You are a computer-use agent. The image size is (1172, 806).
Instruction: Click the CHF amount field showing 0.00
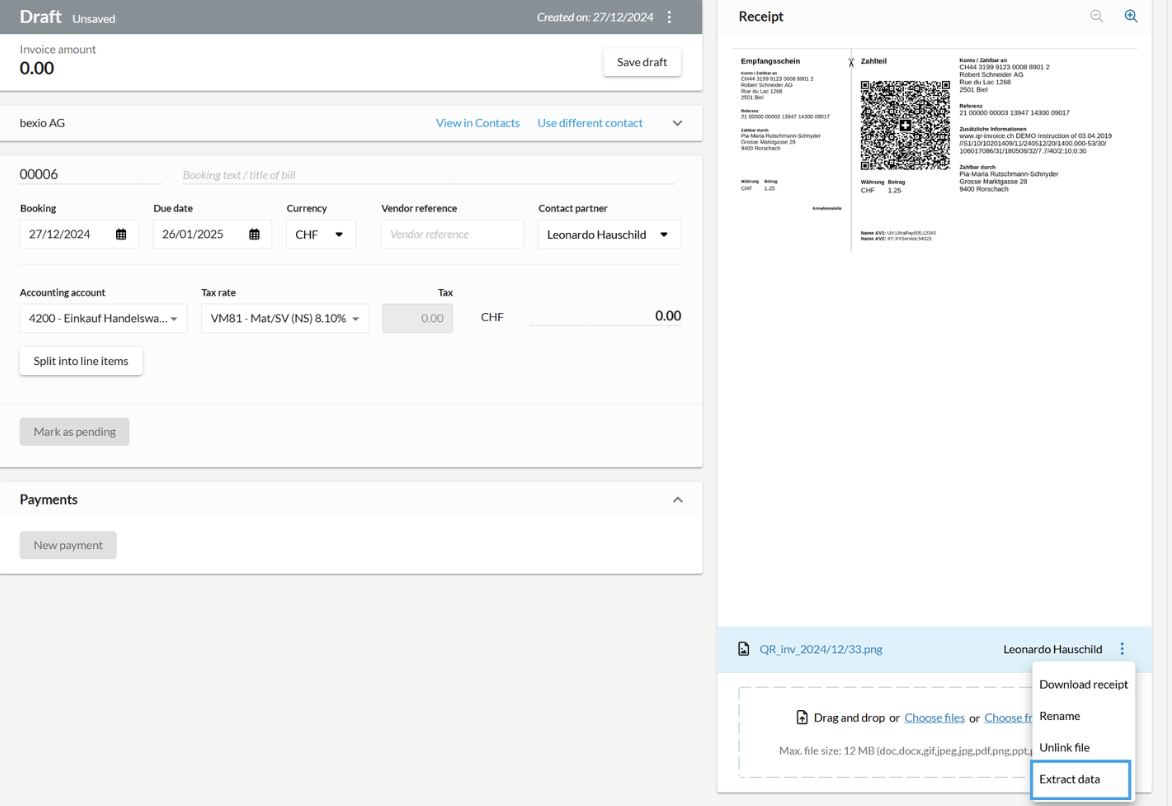(605, 316)
